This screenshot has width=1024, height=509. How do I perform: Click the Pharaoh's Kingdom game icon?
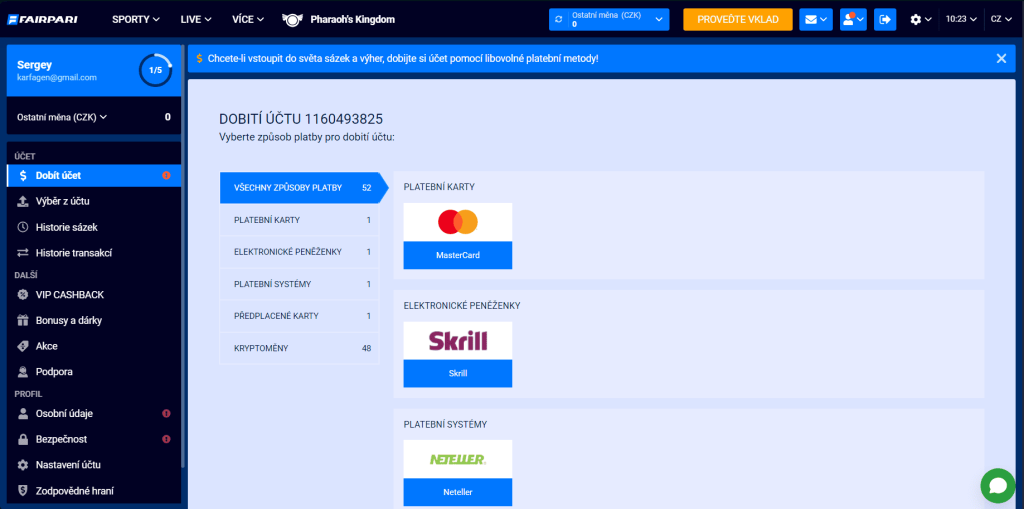pyautogui.click(x=292, y=19)
